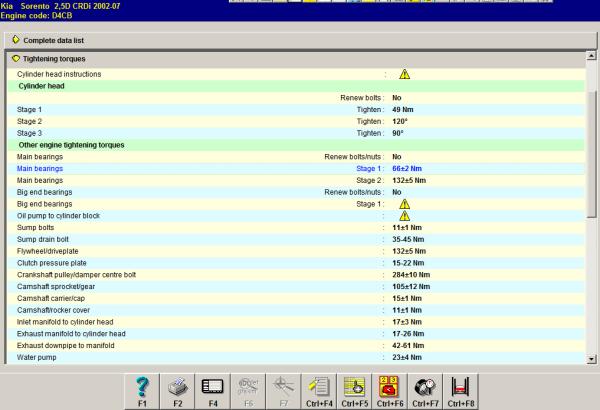Click the F4 screen display icon

(213, 391)
